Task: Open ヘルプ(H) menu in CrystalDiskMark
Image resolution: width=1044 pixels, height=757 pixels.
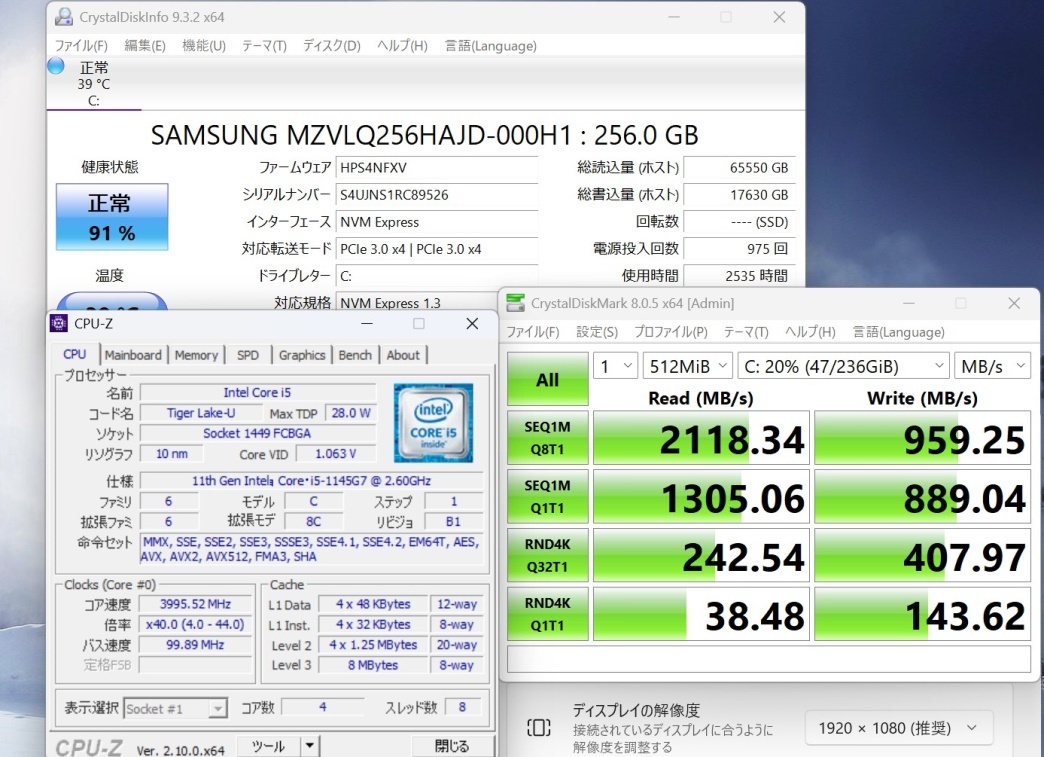Action: (x=810, y=332)
